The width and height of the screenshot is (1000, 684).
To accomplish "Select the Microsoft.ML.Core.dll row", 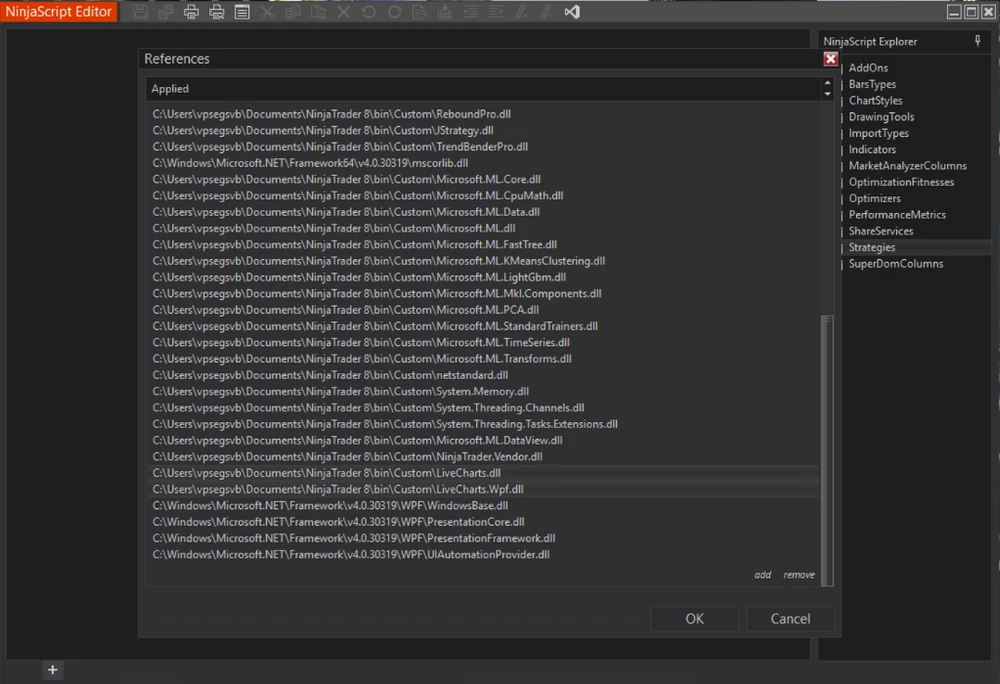I will tap(482, 179).
